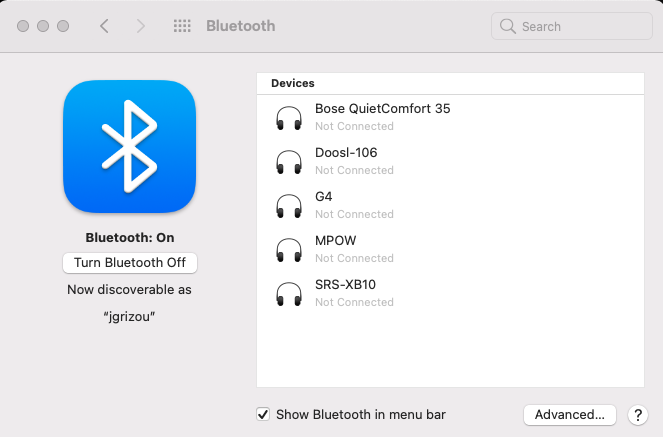Viewport: 663px width, 437px height.
Task: Uncheck Show Bluetooth in menu bar
Action: pos(263,414)
